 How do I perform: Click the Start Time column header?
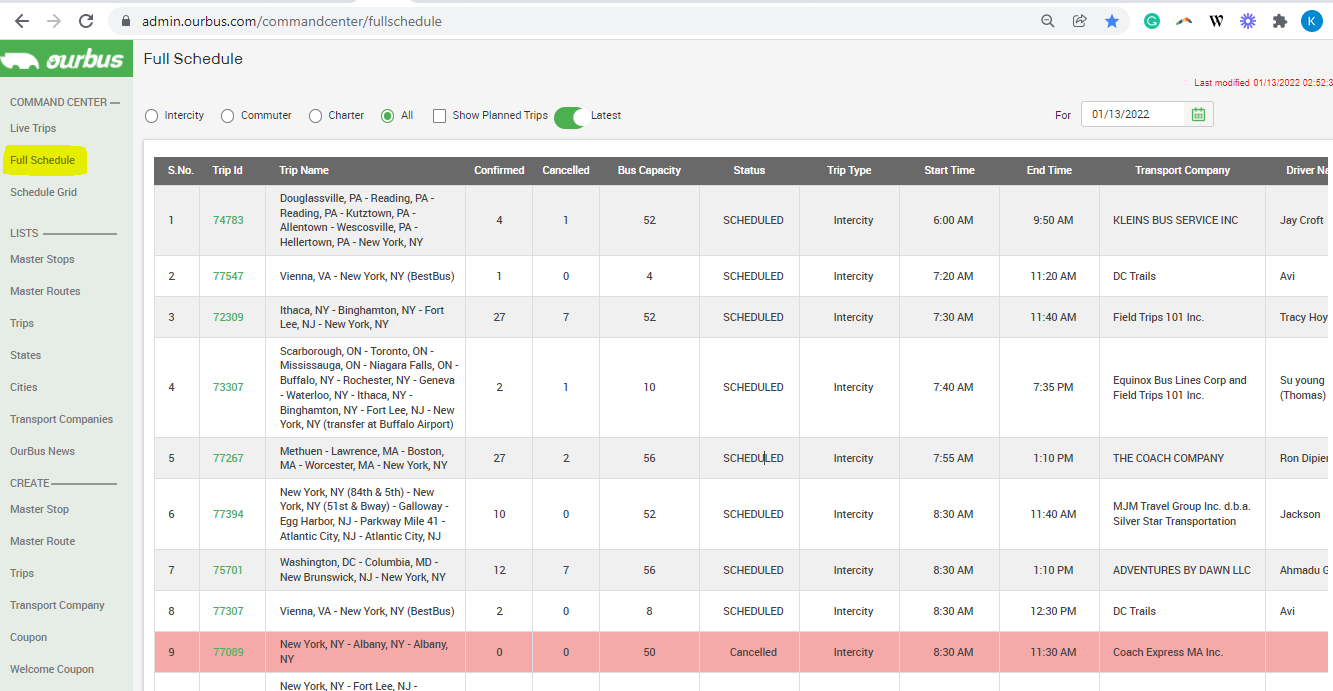coord(949,170)
